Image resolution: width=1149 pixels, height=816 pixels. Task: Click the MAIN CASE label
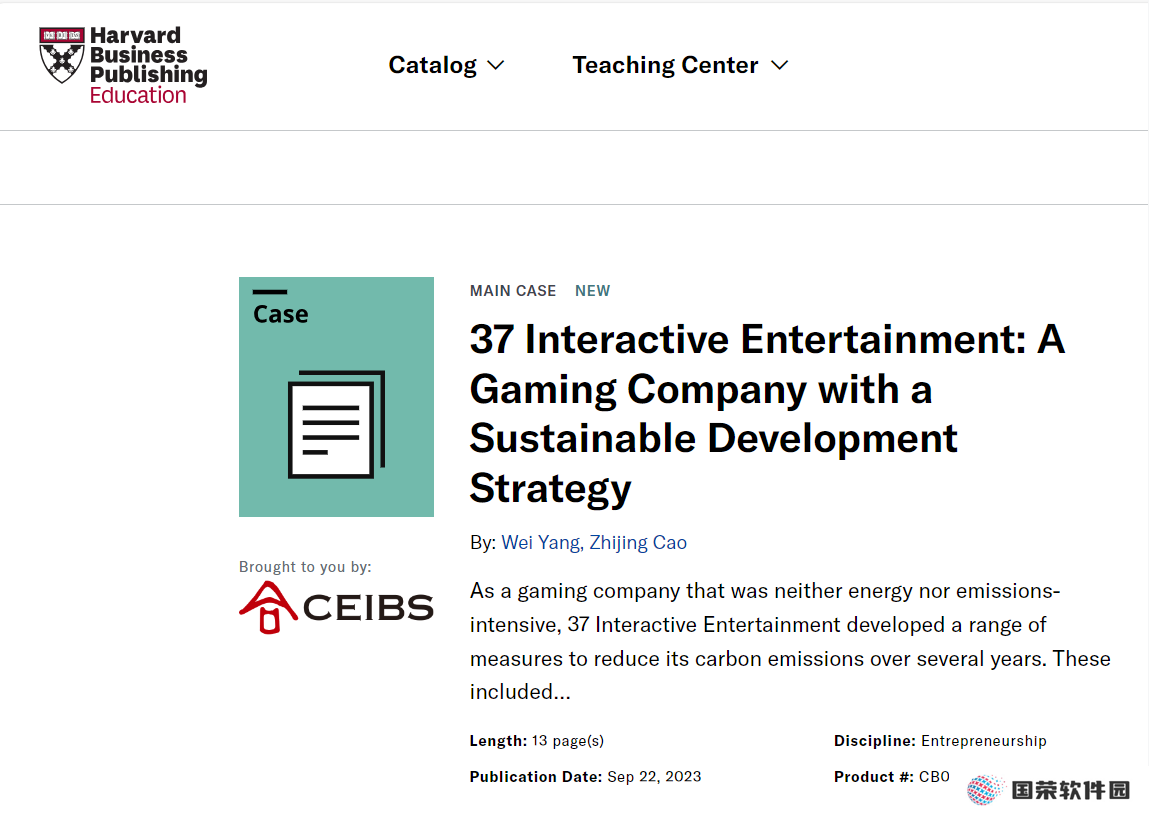coord(513,291)
